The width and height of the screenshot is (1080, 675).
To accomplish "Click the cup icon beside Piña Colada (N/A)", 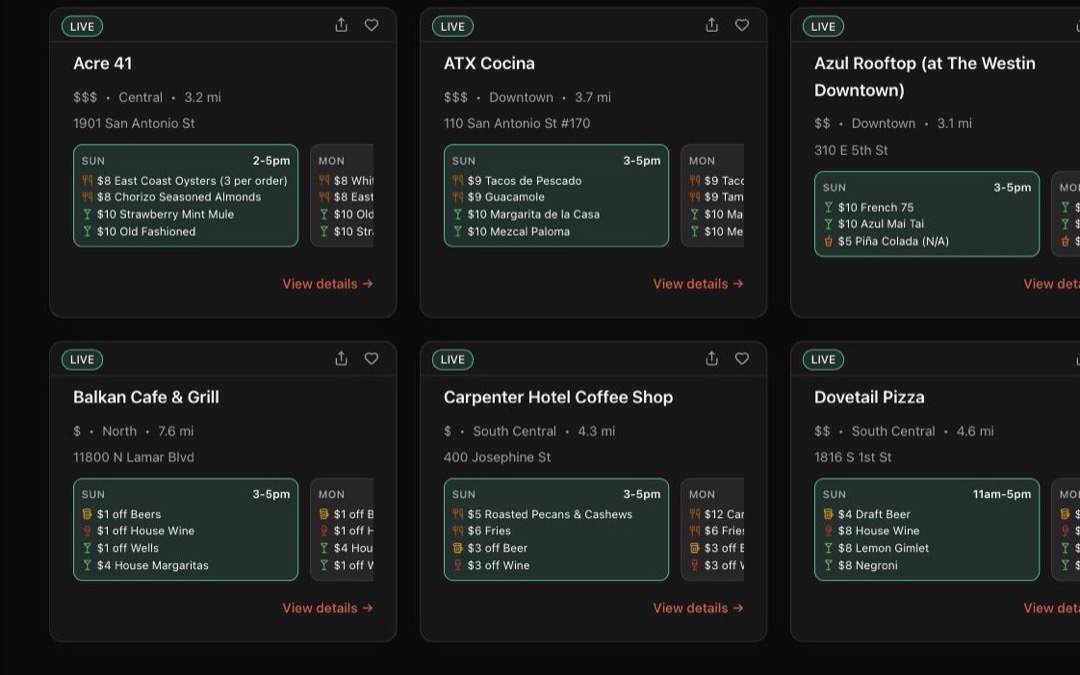I will (x=828, y=241).
